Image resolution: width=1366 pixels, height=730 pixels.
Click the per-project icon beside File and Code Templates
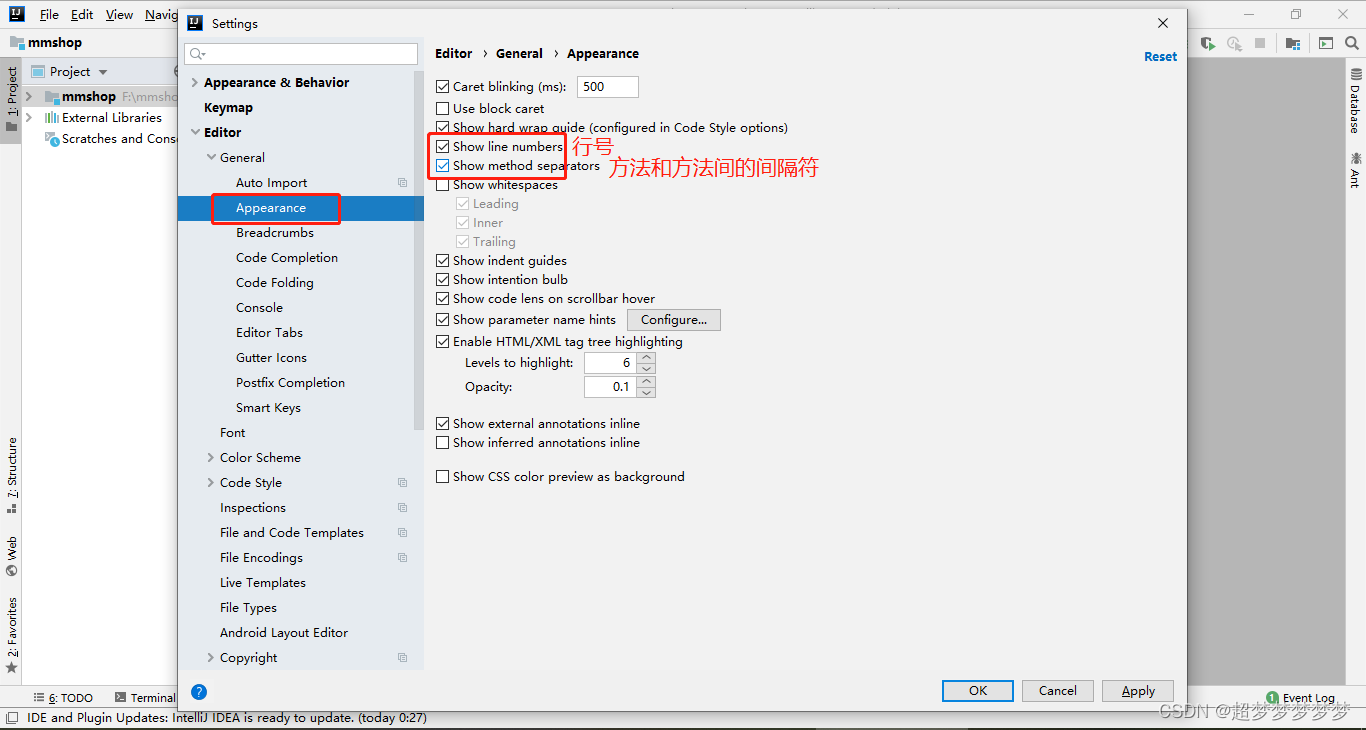point(402,533)
